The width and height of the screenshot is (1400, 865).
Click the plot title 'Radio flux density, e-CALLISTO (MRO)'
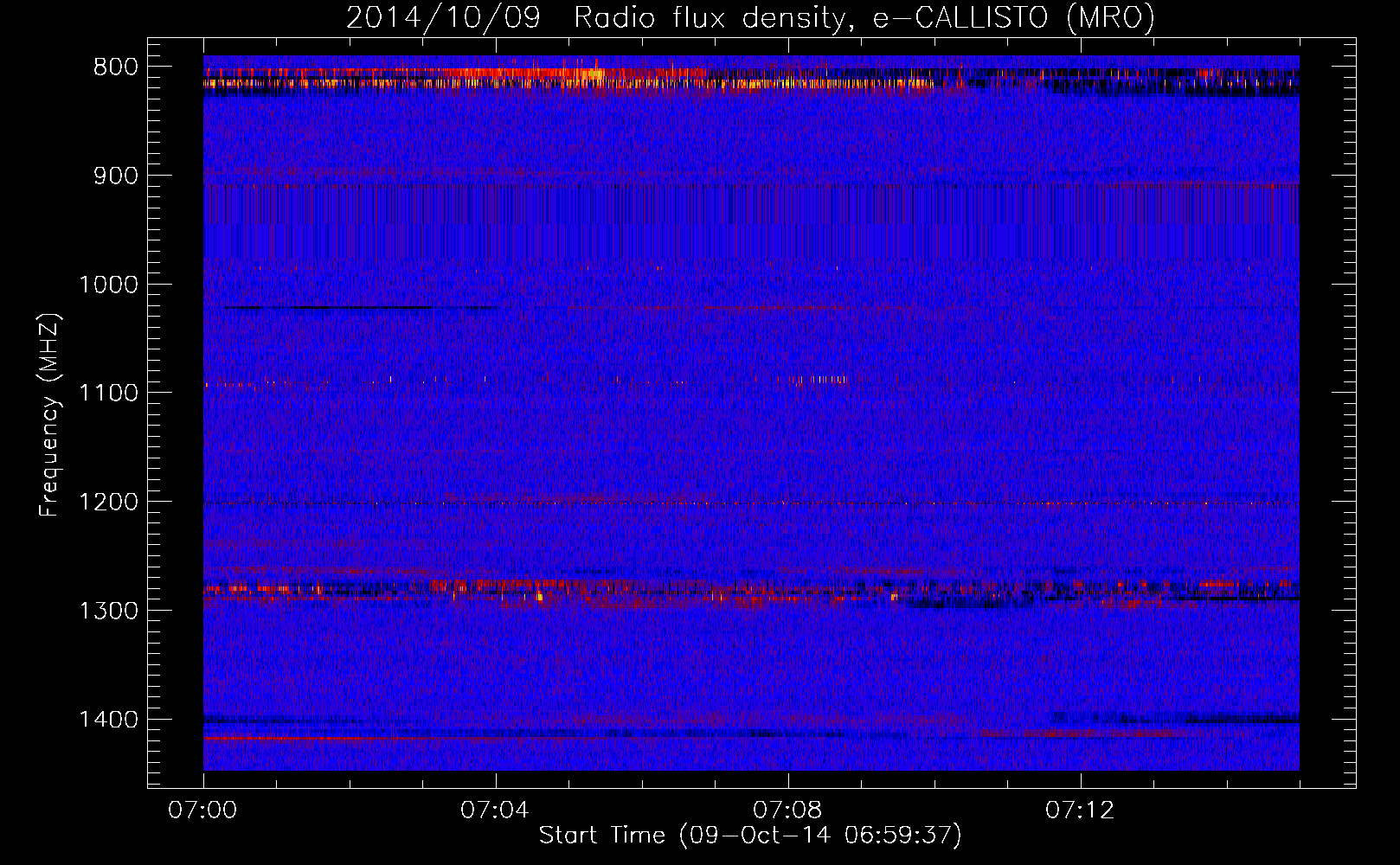864,17
